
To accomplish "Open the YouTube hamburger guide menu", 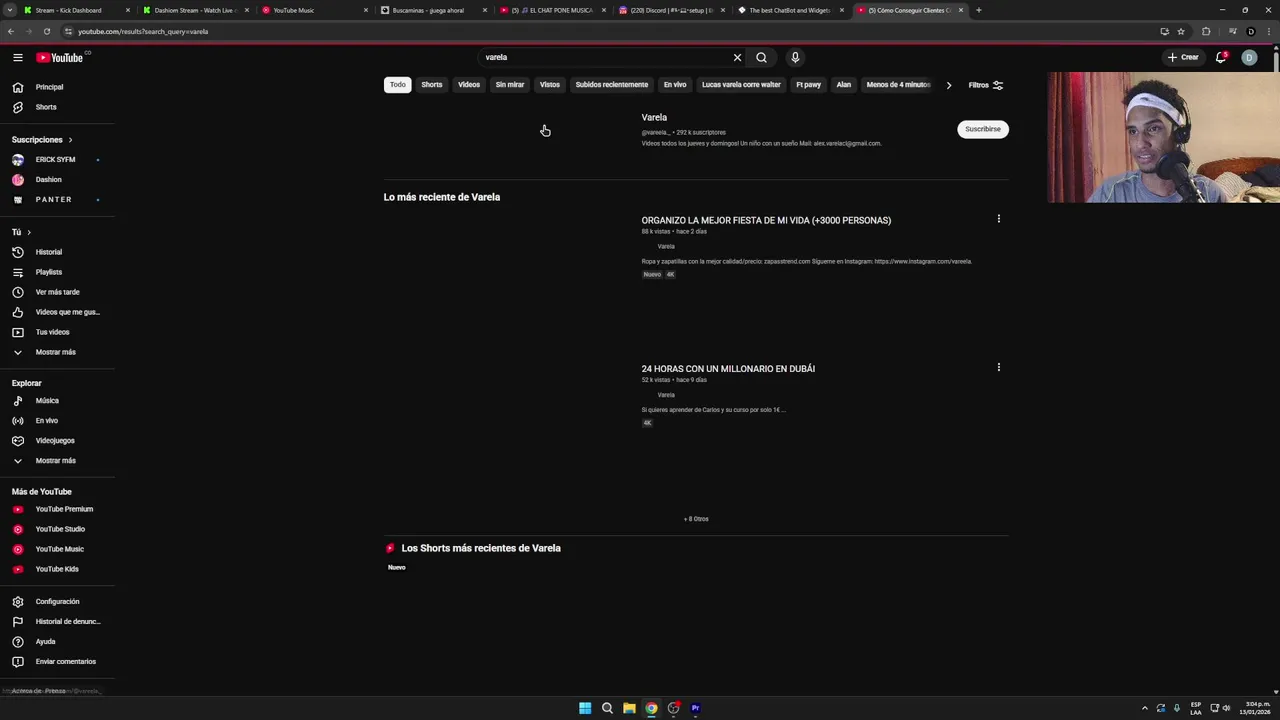I will coord(18,57).
